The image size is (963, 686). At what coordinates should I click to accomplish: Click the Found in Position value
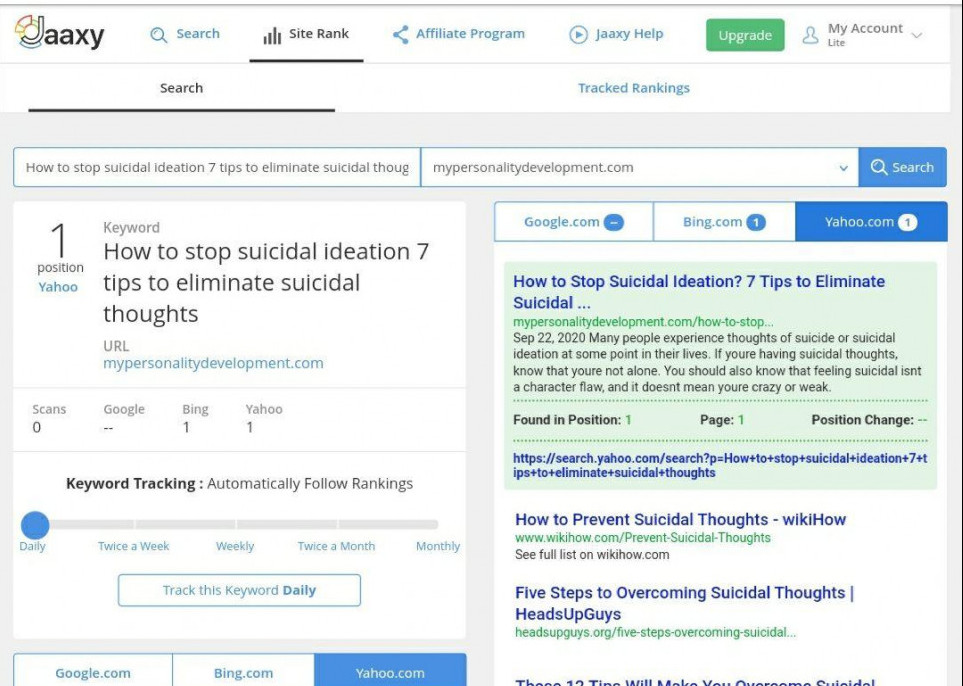click(x=628, y=420)
